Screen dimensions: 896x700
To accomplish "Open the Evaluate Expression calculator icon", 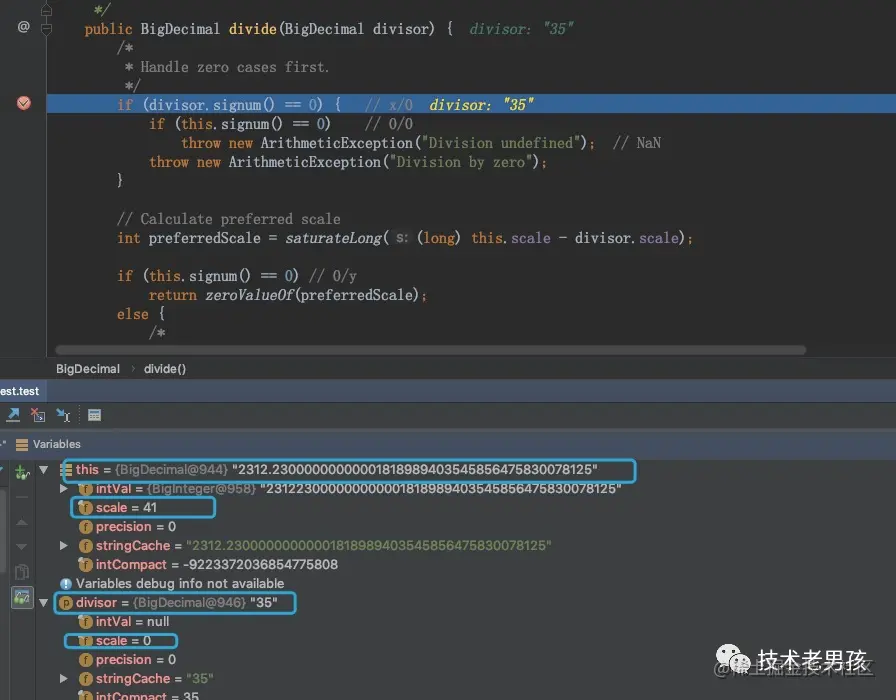I will 94,415.
